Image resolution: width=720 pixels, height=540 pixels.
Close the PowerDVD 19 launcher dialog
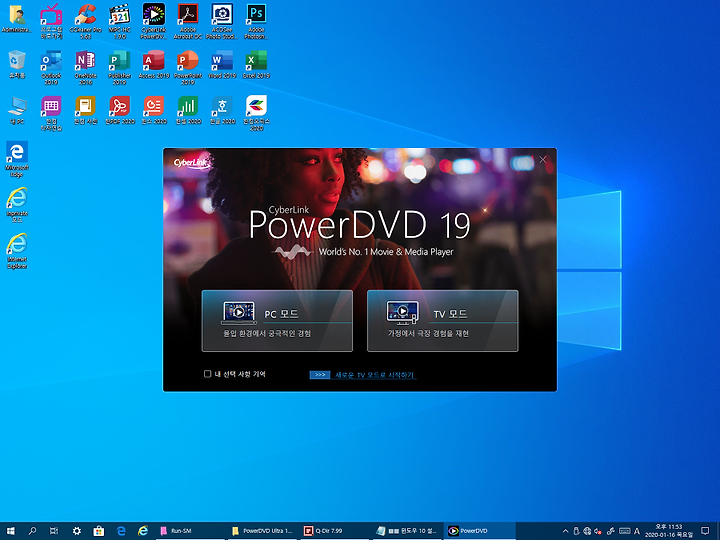(x=543, y=159)
